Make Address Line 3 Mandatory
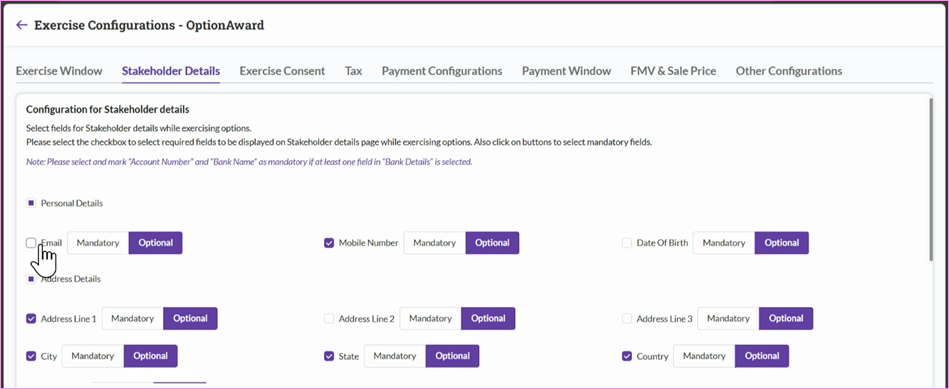 728,318
